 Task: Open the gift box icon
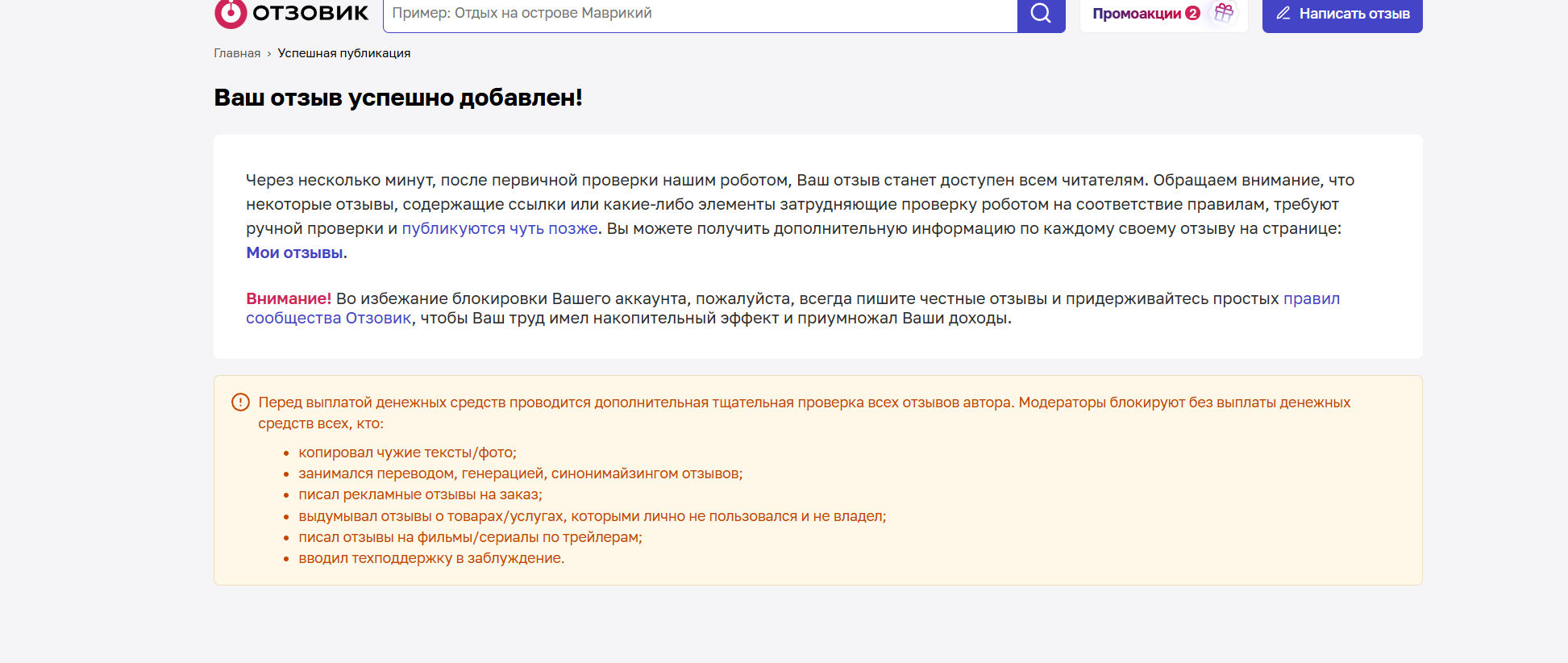(1224, 13)
